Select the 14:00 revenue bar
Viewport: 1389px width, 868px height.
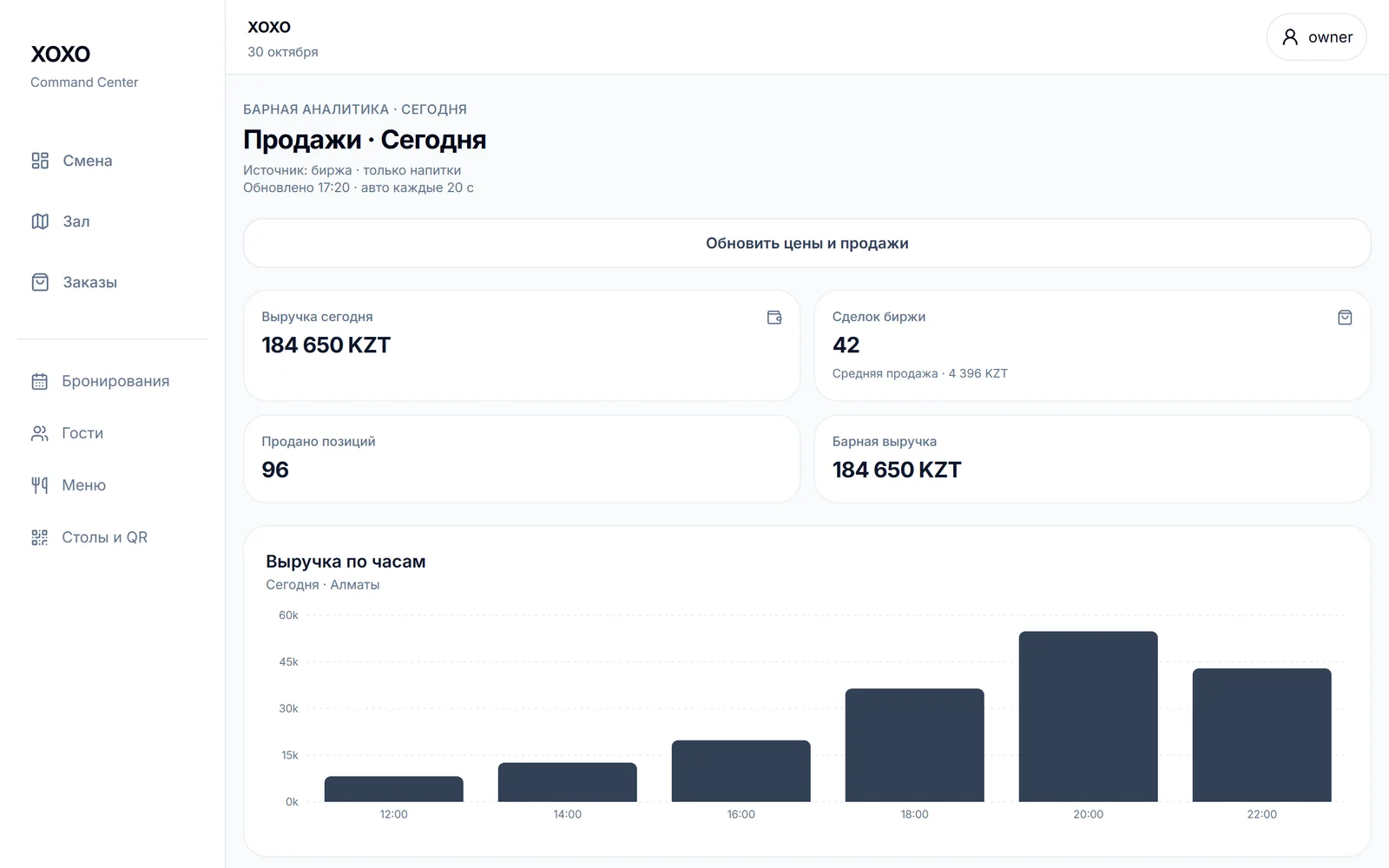(x=568, y=782)
